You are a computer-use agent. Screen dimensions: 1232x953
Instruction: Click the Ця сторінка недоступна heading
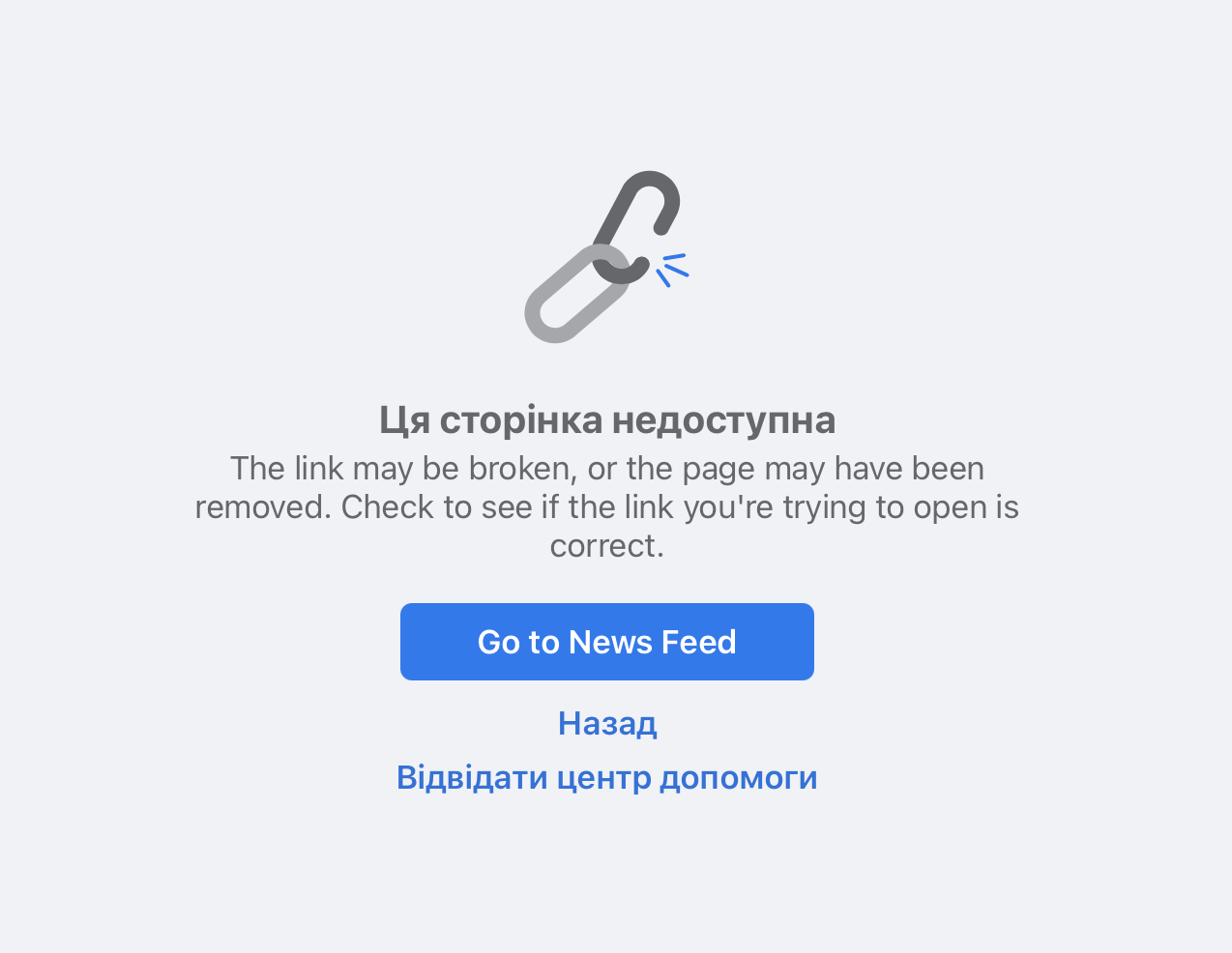tap(607, 419)
